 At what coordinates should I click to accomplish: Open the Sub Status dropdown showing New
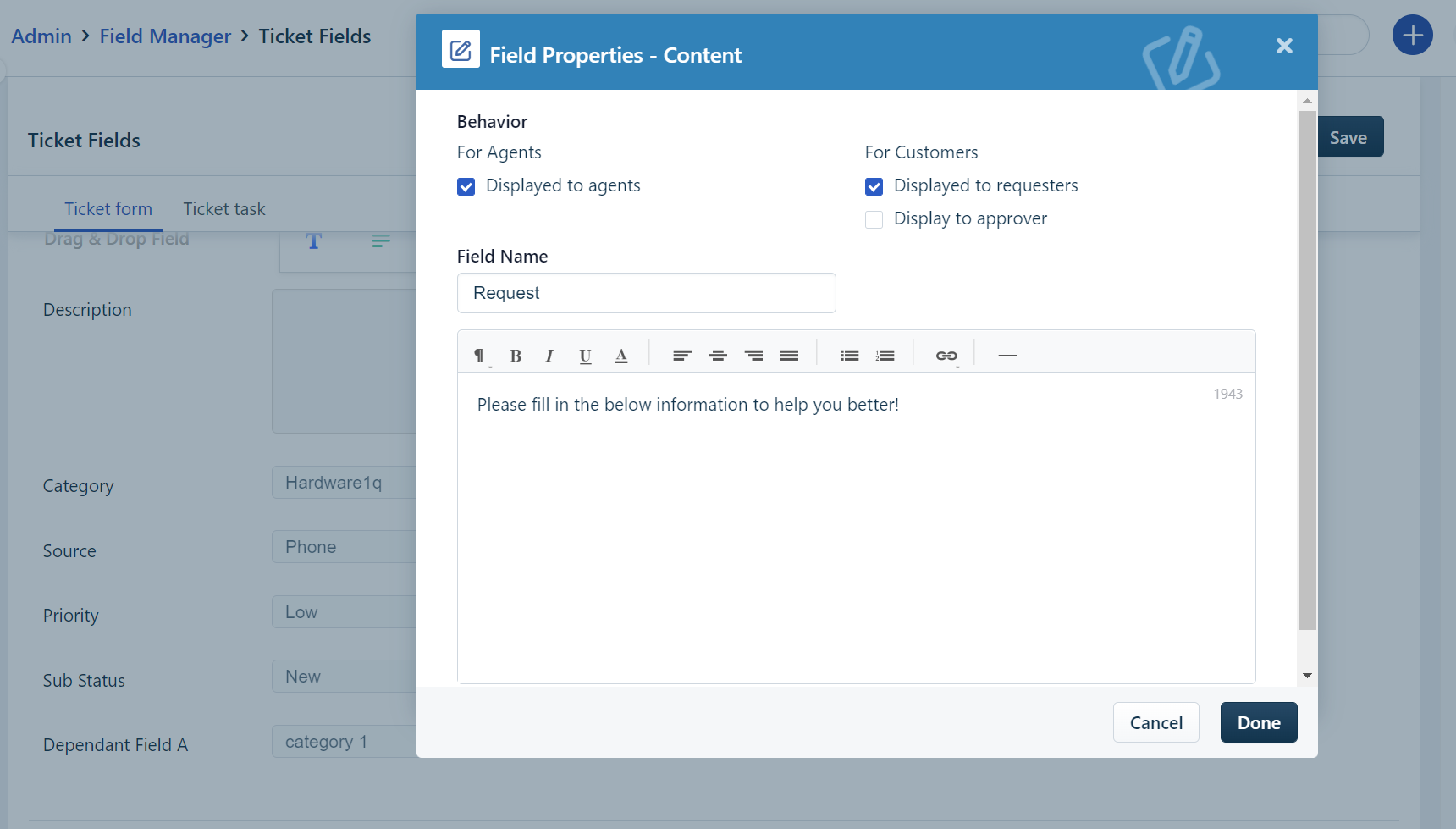click(x=345, y=677)
